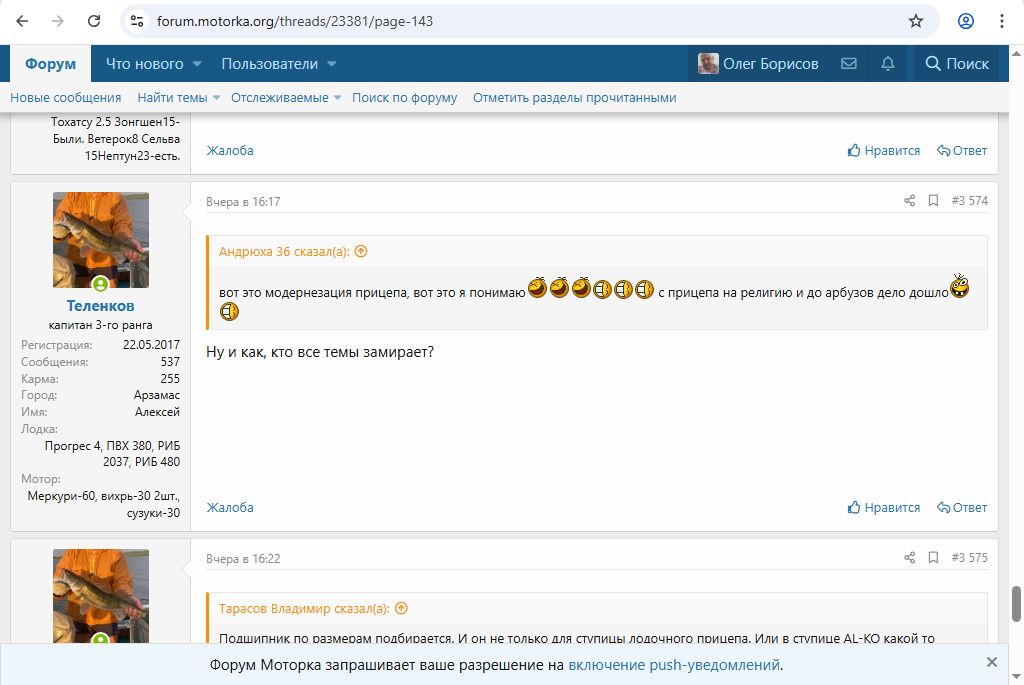Click share icon on post #3 575

(x=909, y=558)
